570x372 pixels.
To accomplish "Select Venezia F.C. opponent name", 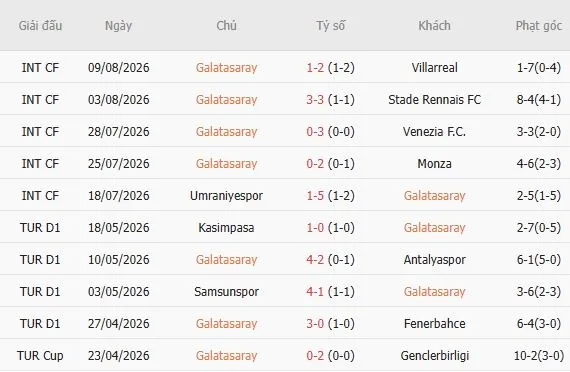I will 434,132.
